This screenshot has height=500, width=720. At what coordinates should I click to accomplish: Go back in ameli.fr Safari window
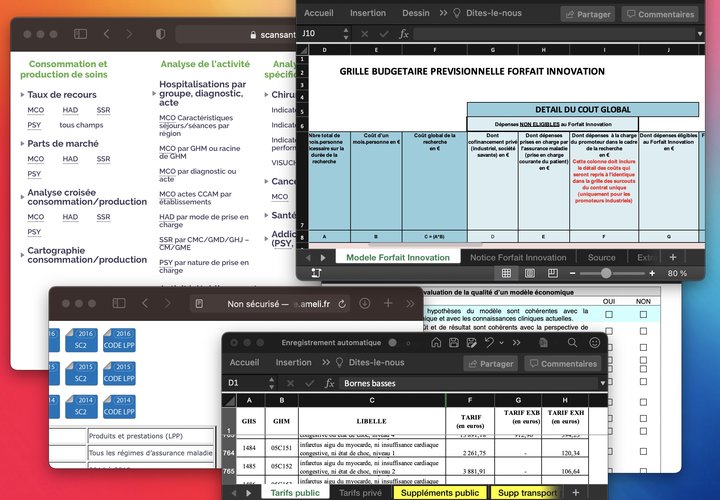pos(145,303)
